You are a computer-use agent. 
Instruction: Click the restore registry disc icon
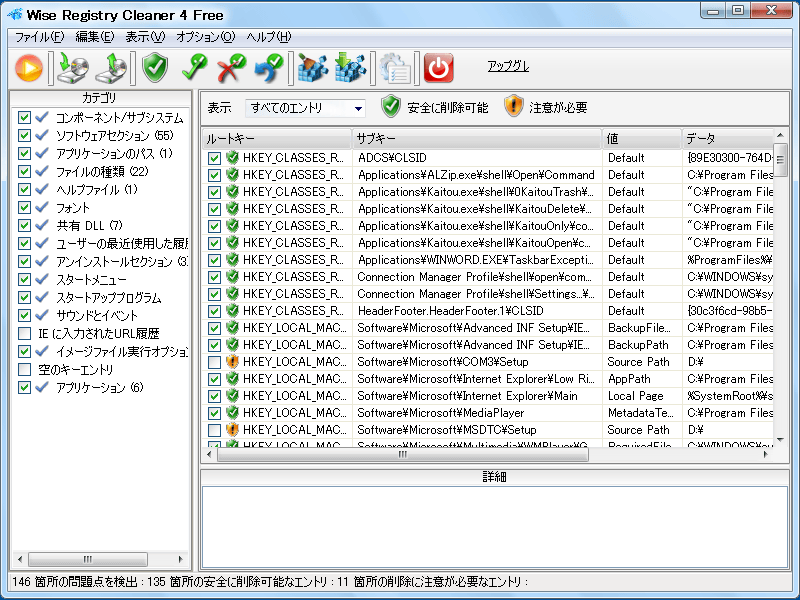pos(111,67)
